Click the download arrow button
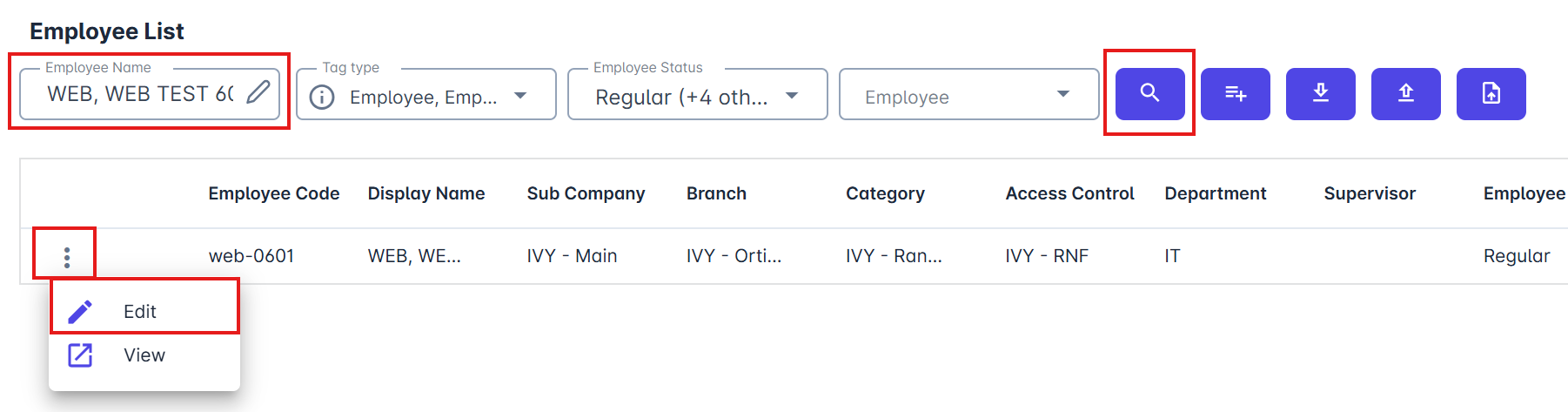Image resolution: width=1568 pixels, height=412 pixels. pos(1320,93)
